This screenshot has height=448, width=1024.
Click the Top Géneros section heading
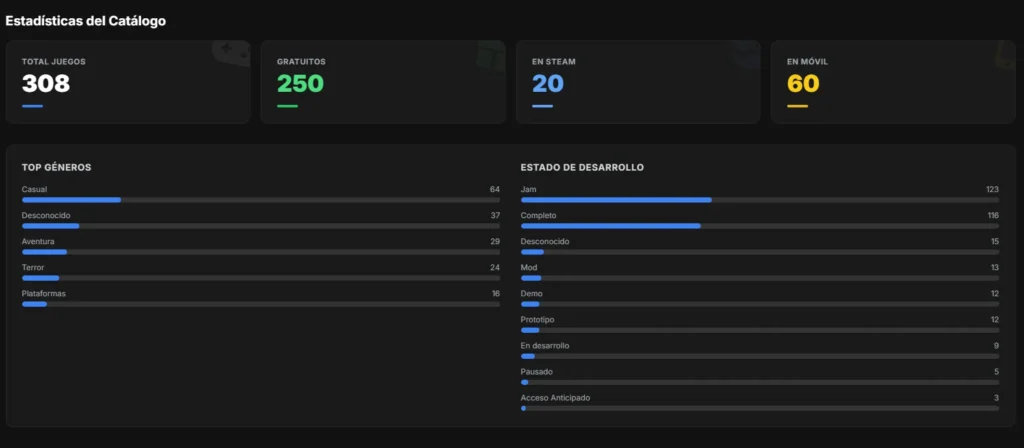tap(57, 167)
